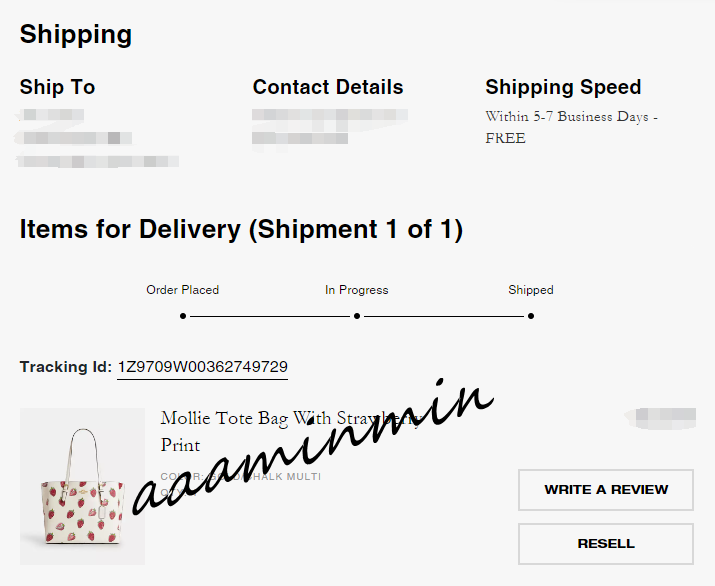Click progress line between In Progress and Shipped
Image resolution: width=715 pixels, height=586 pixels.
pyautogui.click(x=444, y=316)
